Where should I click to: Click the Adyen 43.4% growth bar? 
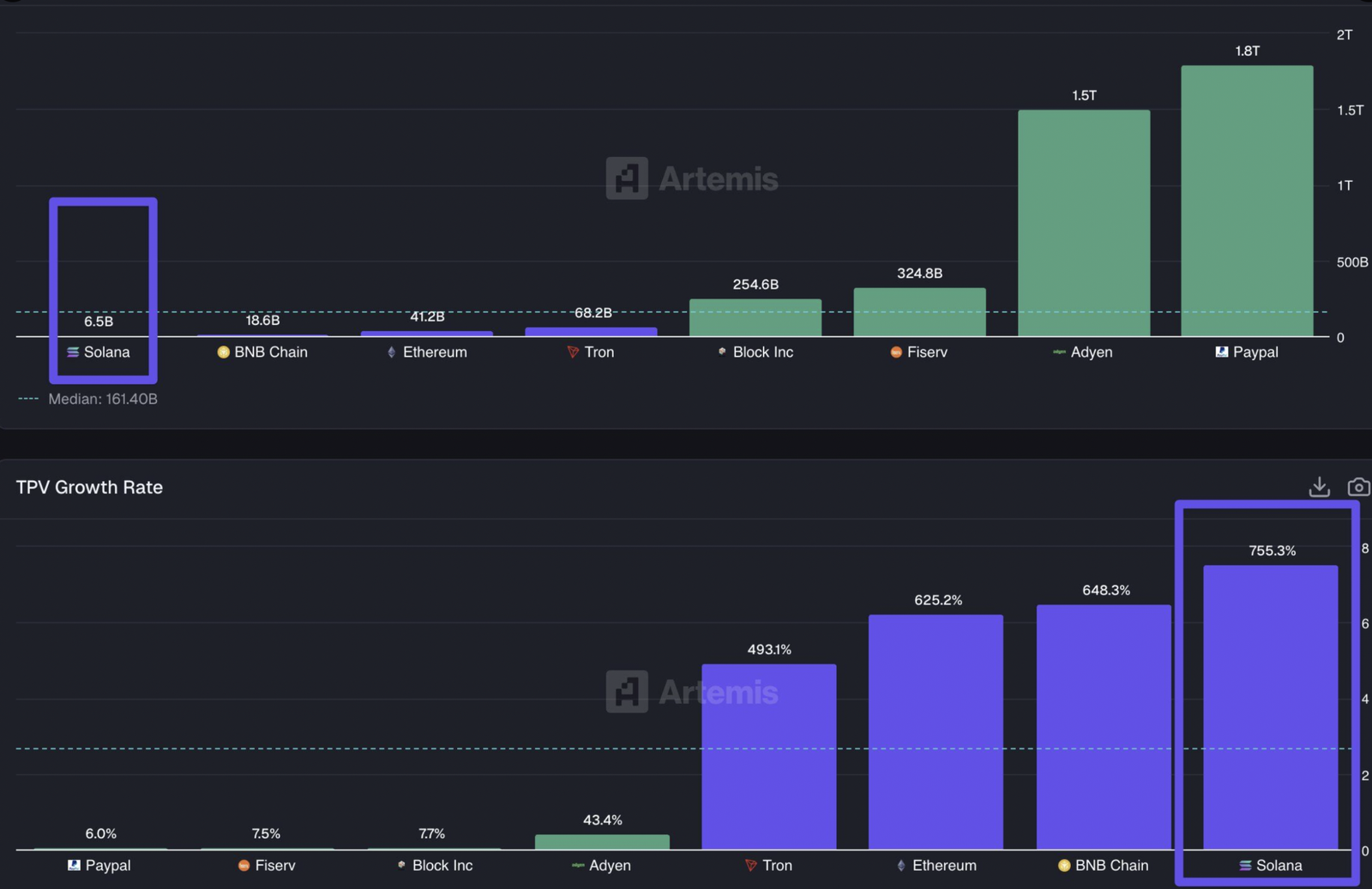(x=602, y=842)
